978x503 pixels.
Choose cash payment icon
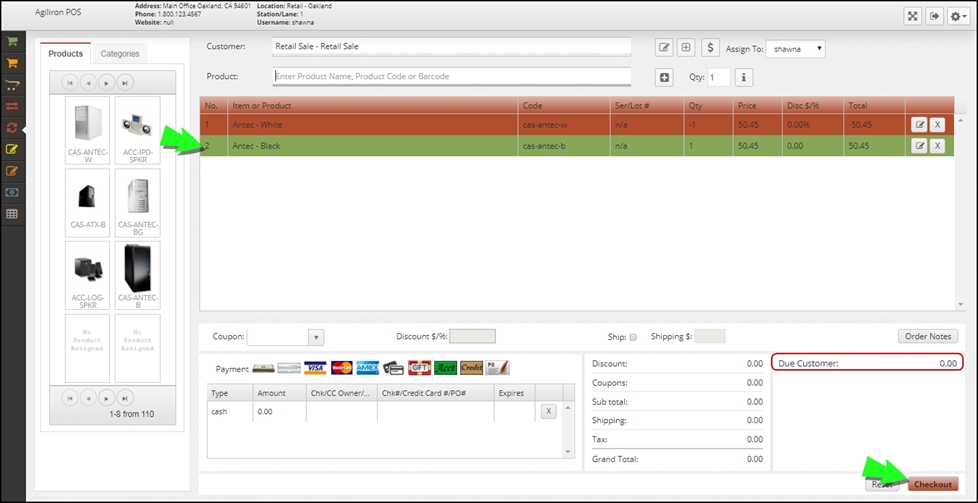263,368
